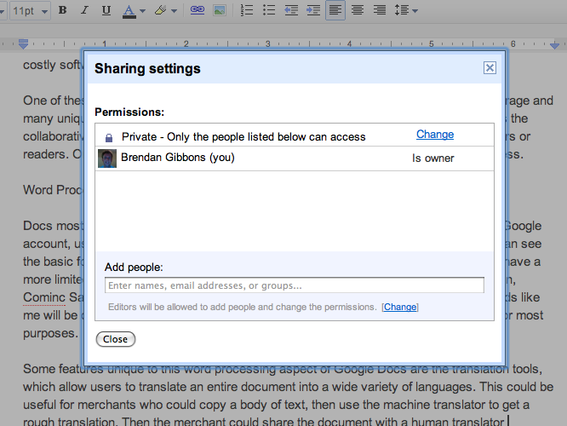567x426 pixels.
Task: Apply text color with the A icon
Action: tap(129, 11)
